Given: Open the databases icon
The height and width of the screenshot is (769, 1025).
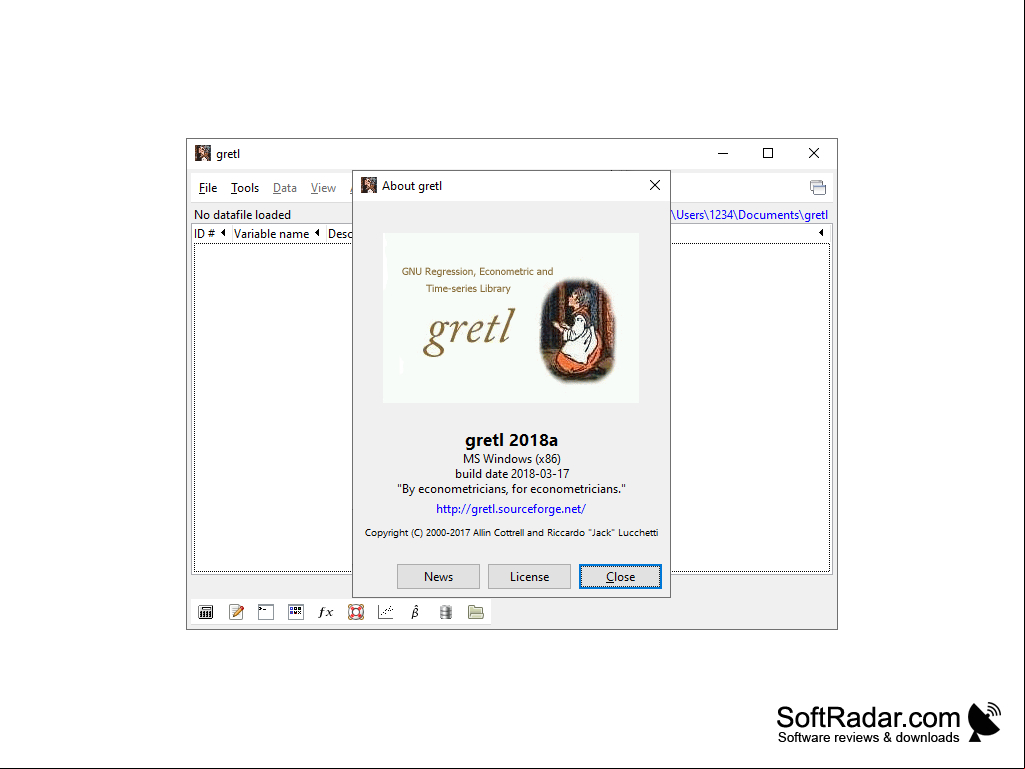Looking at the screenshot, I should (446, 612).
